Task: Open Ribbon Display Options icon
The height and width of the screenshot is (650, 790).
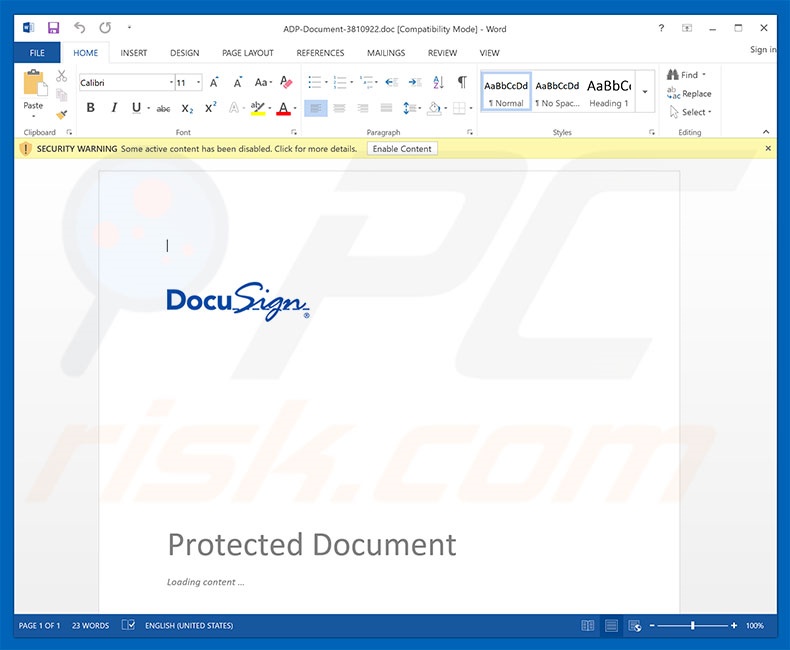Action: pyautogui.click(x=687, y=28)
